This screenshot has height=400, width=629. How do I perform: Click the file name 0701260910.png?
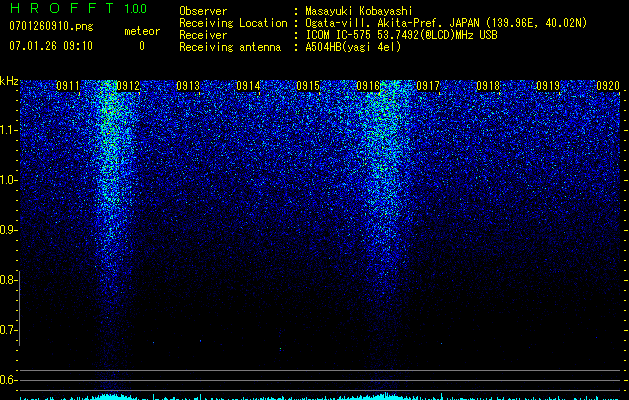tap(51, 26)
